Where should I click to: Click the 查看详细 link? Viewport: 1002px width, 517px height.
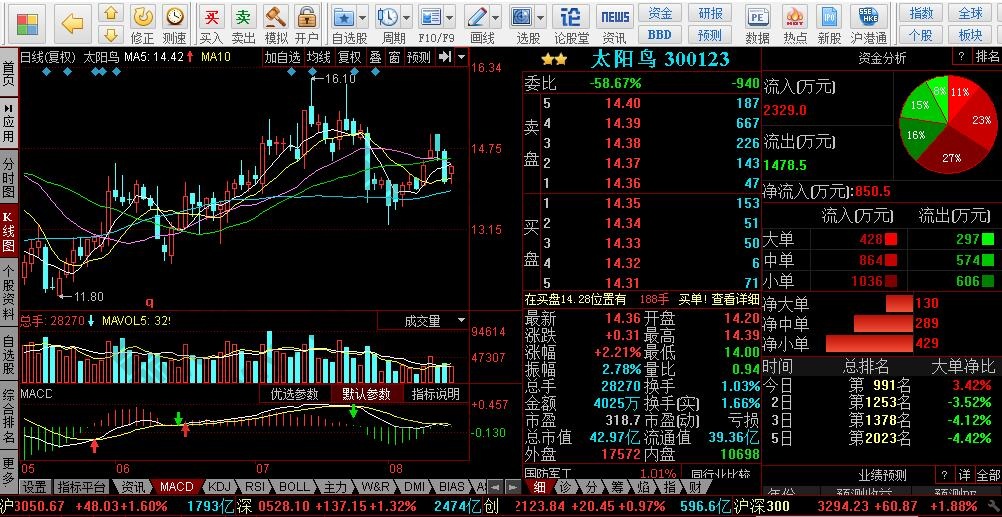[735, 299]
